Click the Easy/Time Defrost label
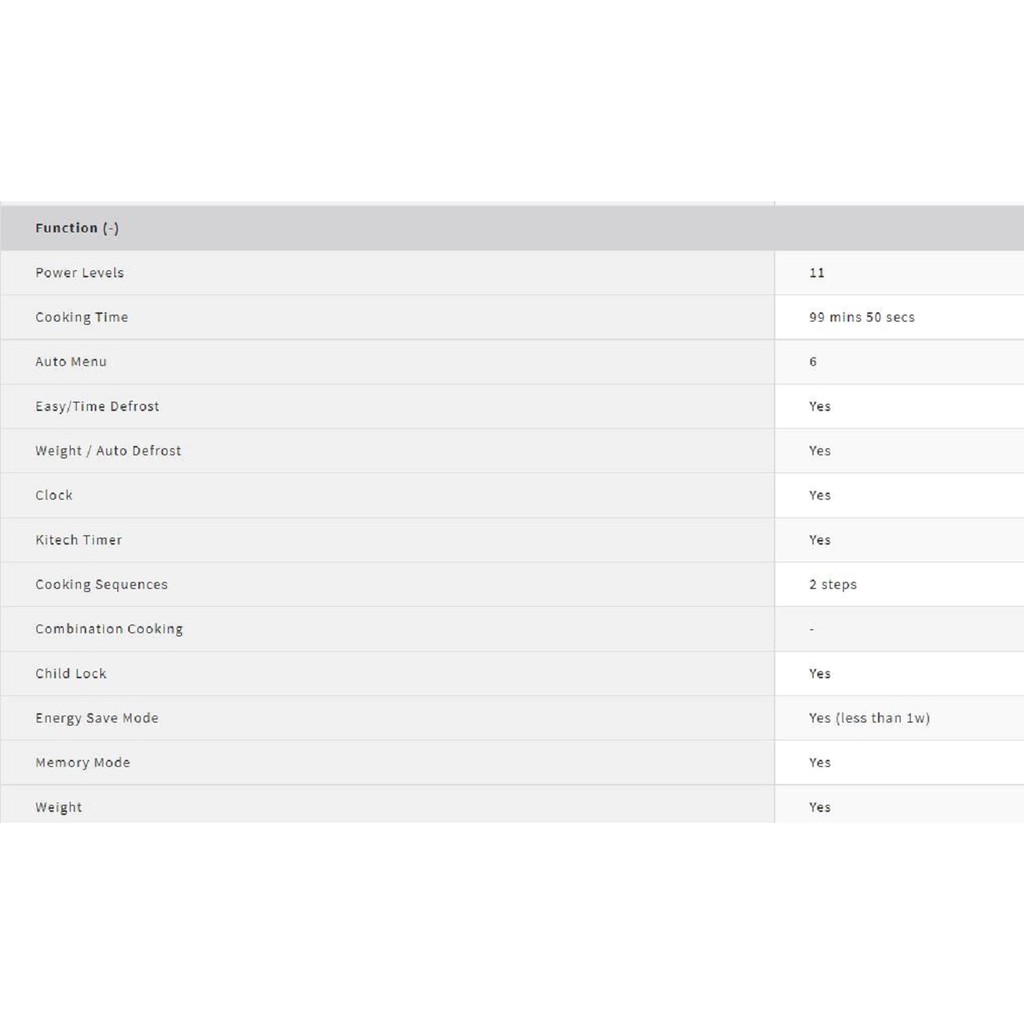Viewport: 1024px width, 1024px height. [97, 406]
